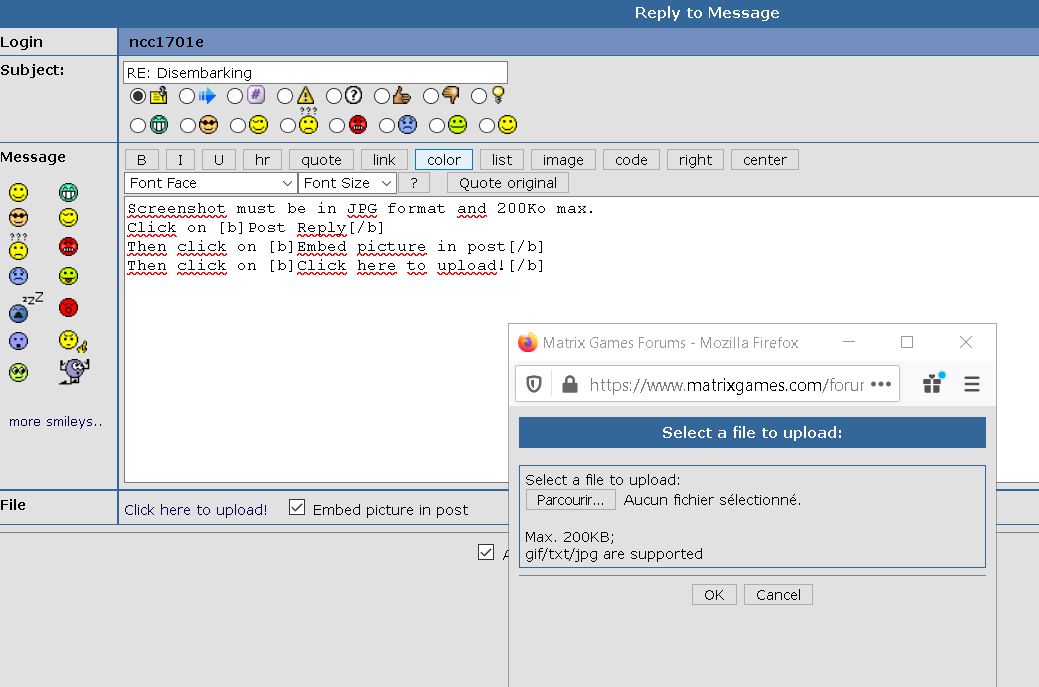Open the Font Size dropdown
The image size is (1039, 687).
pyautogui.click(x=347, y=183)
